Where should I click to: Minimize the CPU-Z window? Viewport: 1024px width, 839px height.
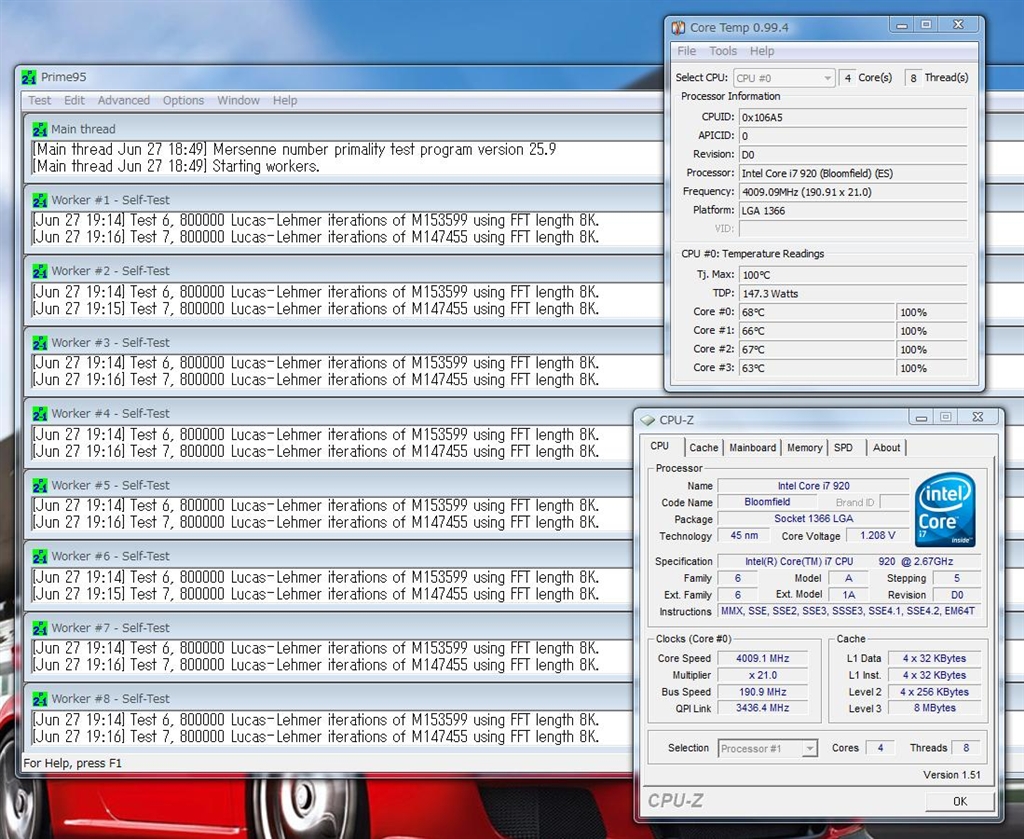(921, 417)
